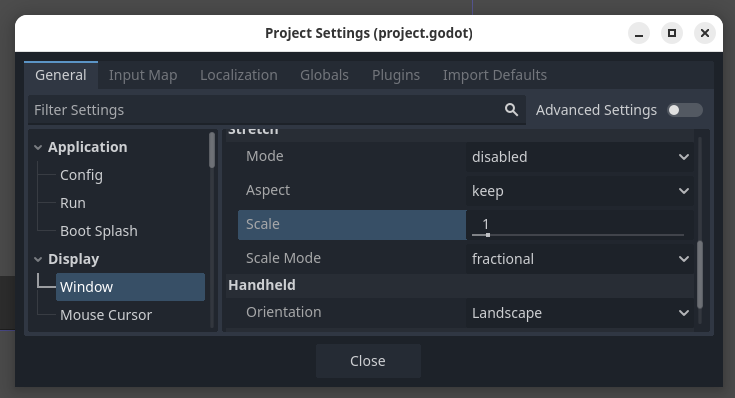This screenshot has width=735, height=398.
Task: Open the Scale Mode dropdown showing fractional
Action: [x=580, y=259]
